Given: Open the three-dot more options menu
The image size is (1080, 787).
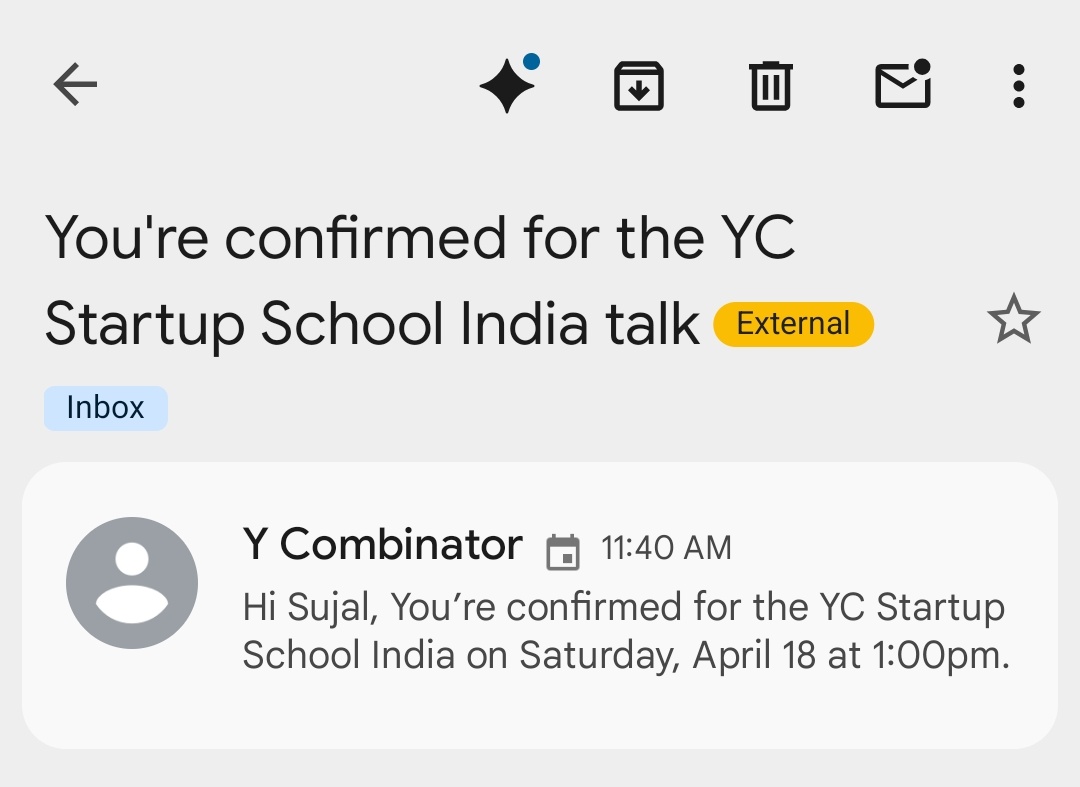Looking at the screenshot, I should point(1018,86).
